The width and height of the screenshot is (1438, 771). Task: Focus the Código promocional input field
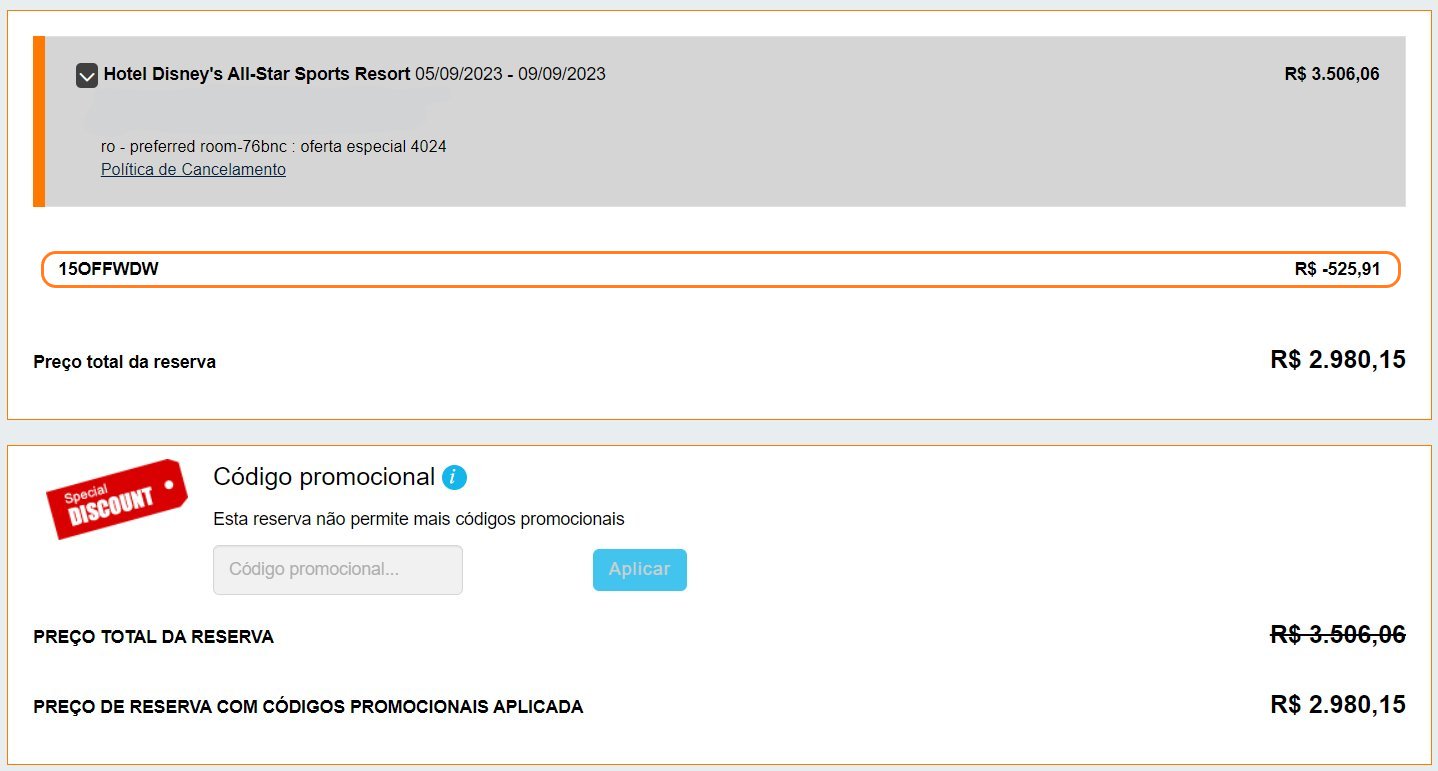(338, 570)
